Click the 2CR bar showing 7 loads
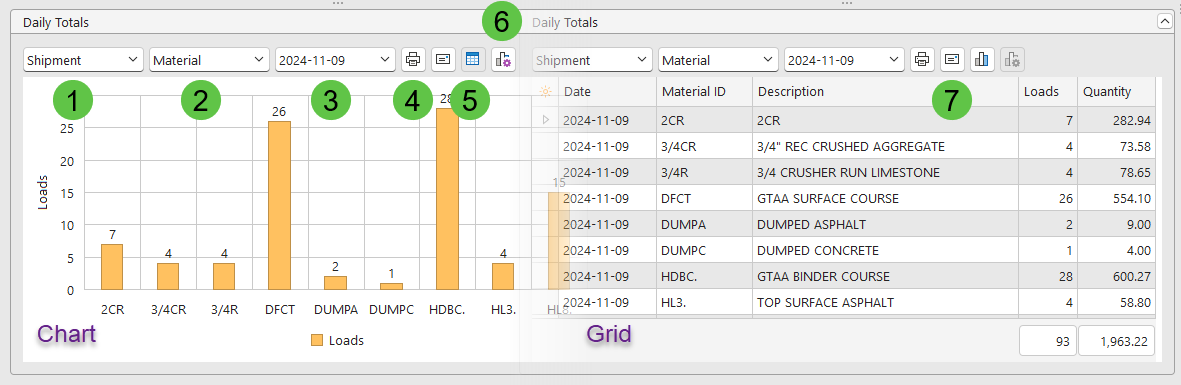Image resolution: width=1181 pixels, height=385 pixels. tap(111, 267)
